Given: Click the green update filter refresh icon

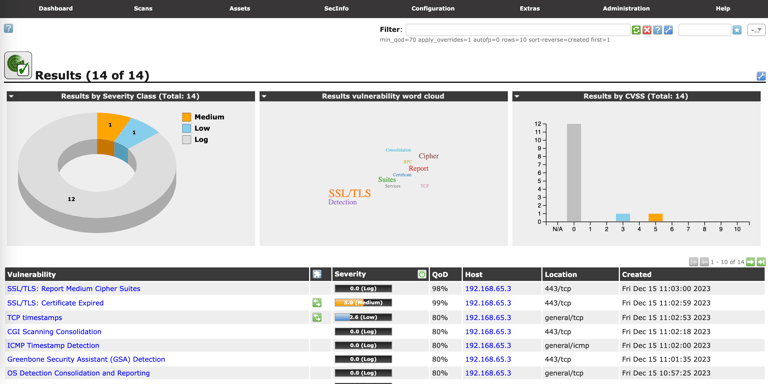Looking at the screenshot, I should (636, 30).
